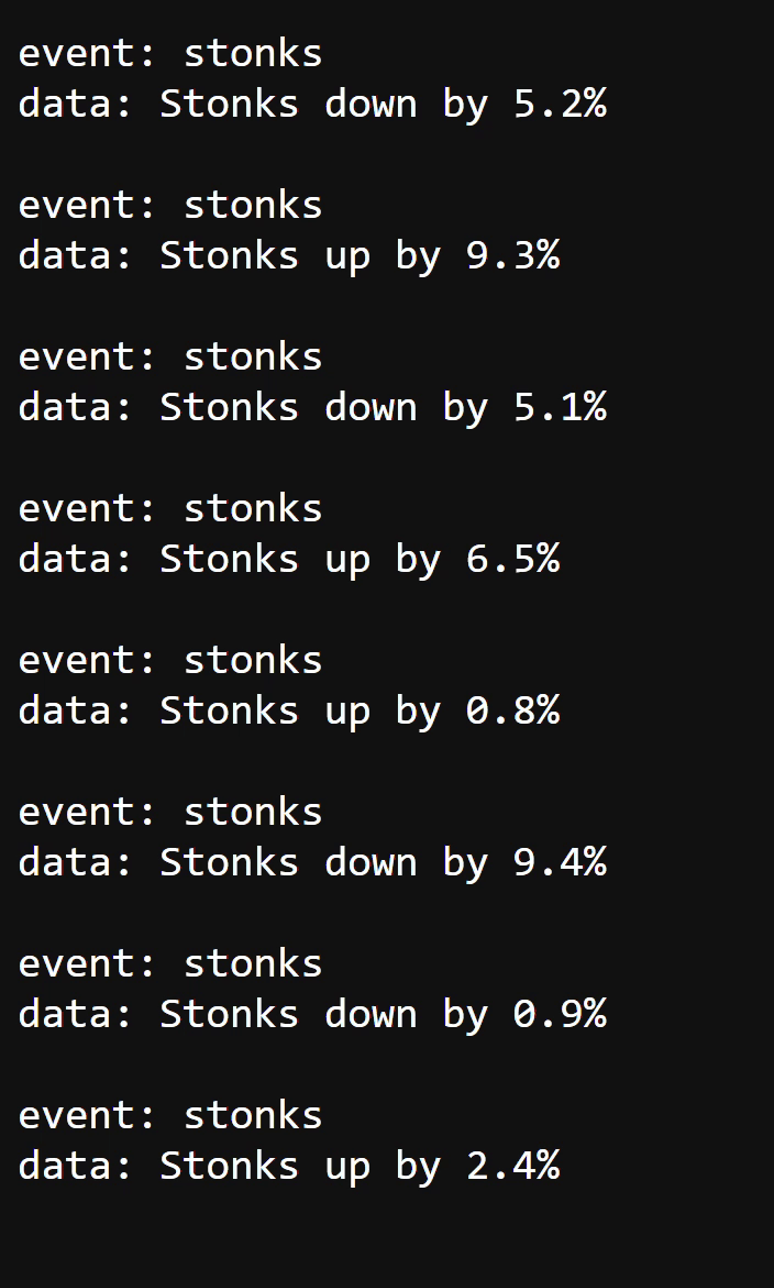Viewport: 774px width, 1288px height.
Task: Click the percentage value 6.5%
Action: point(512,559)
